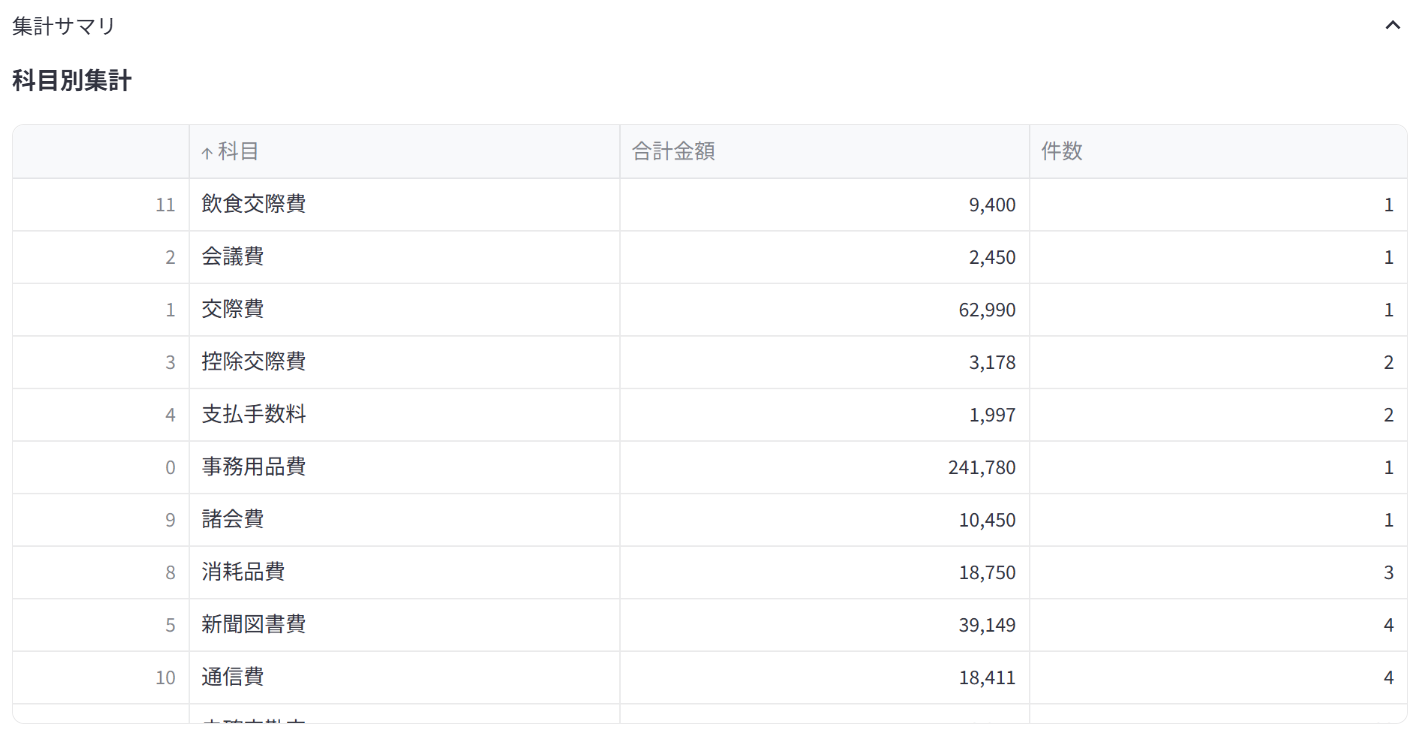Select the 飲食交際費 cell
Viewport: 1425px width, 738px height.
404,205
